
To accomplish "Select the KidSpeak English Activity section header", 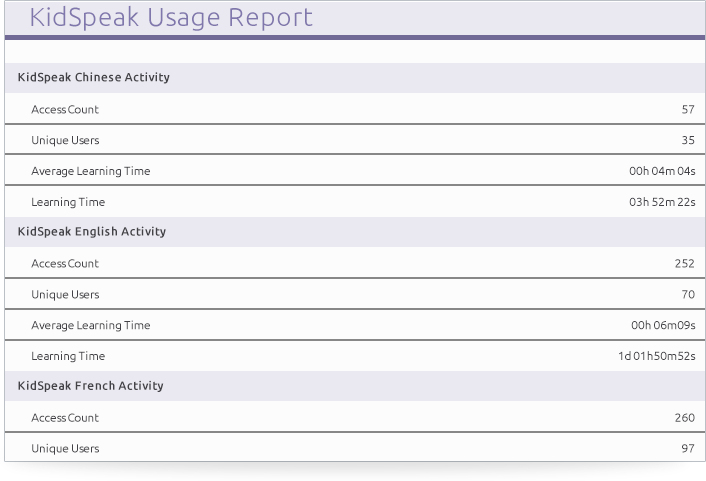I will (92, 231).
